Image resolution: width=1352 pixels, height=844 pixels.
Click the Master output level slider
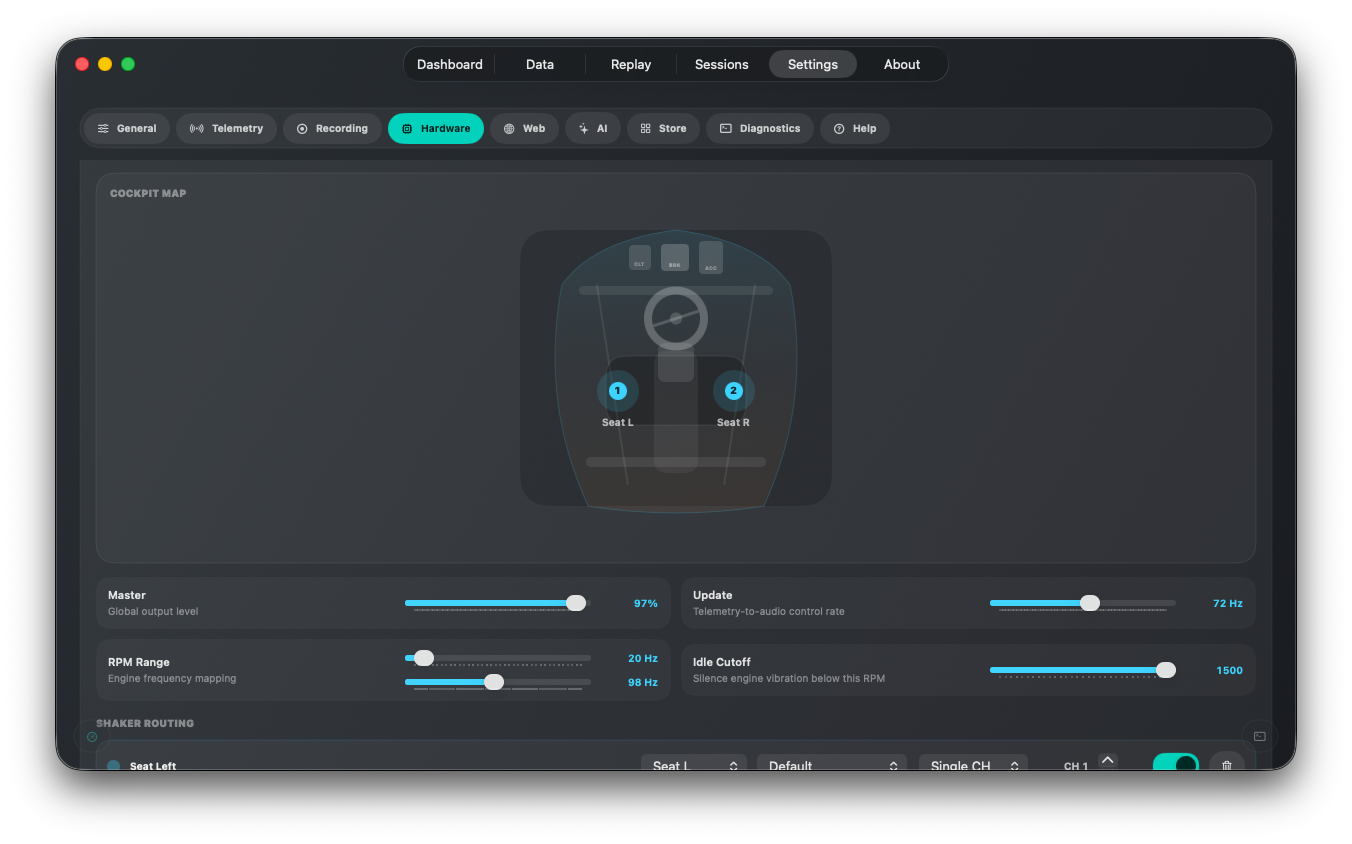(x=497, y=603)
